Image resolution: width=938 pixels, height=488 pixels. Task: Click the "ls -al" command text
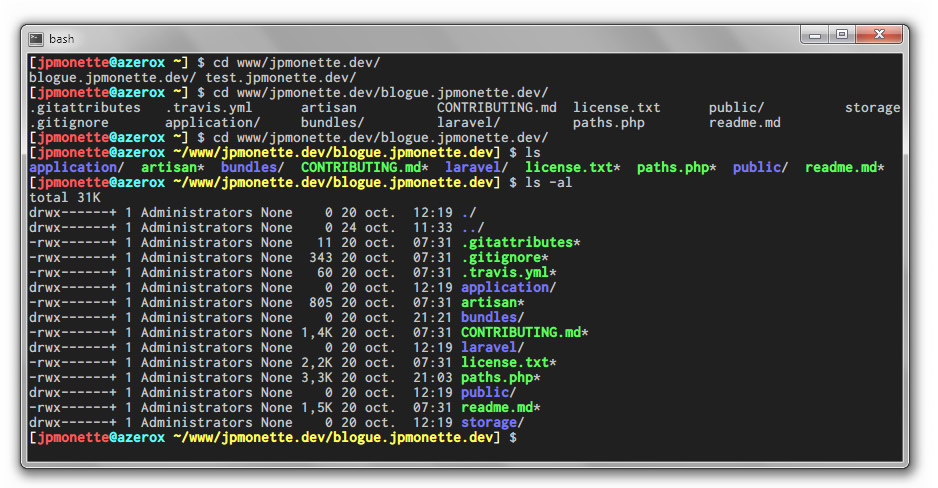click(x=547, y=183)
